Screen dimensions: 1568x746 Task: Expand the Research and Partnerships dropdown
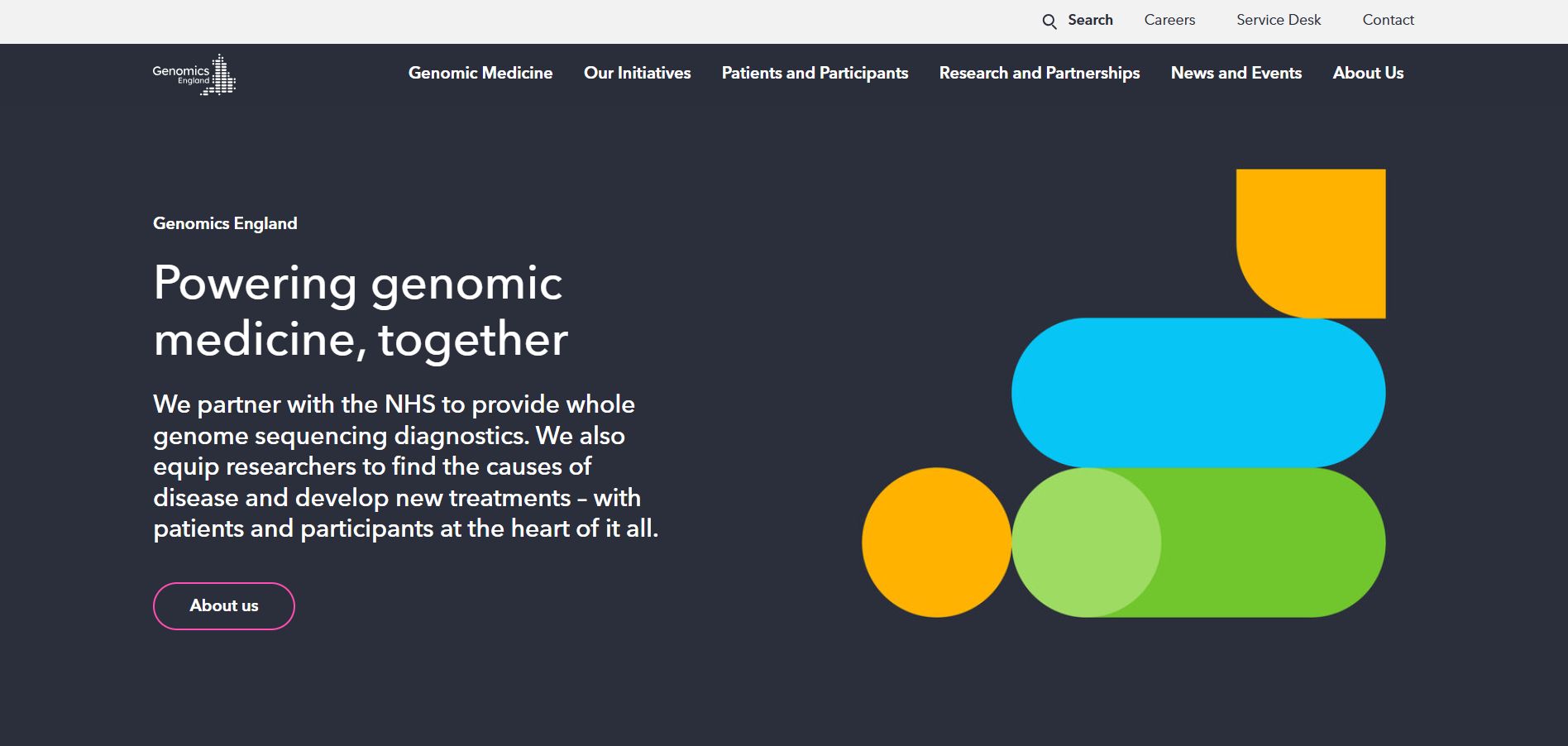pos(1039,73)
